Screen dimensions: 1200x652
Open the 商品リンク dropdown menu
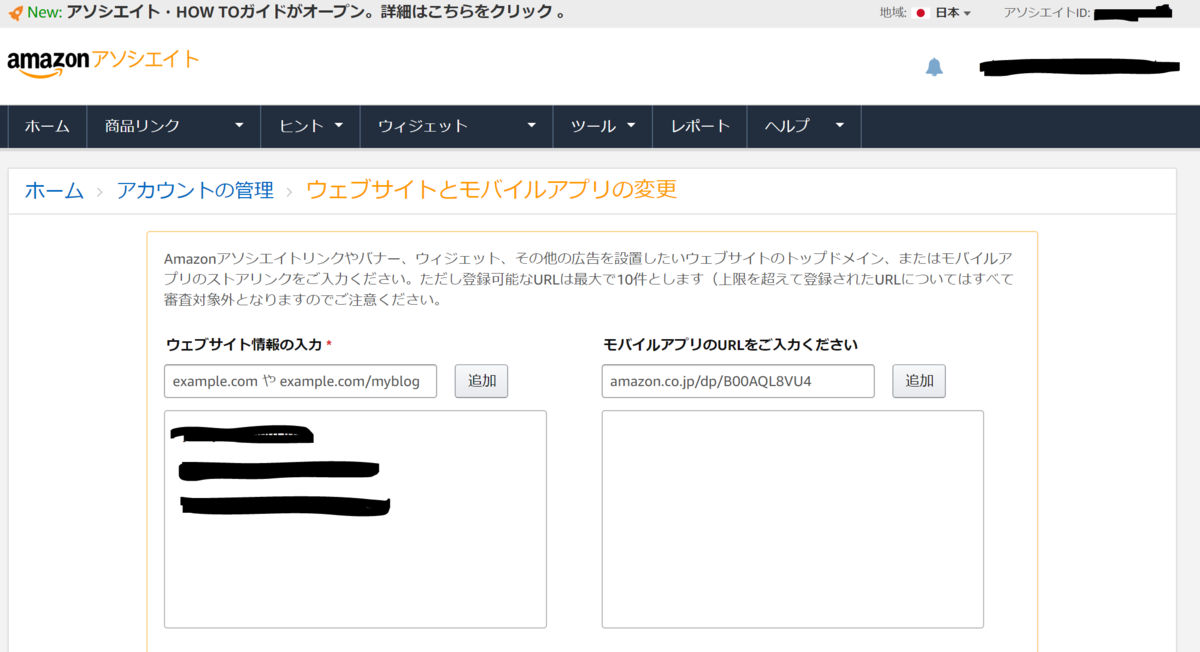170,126
